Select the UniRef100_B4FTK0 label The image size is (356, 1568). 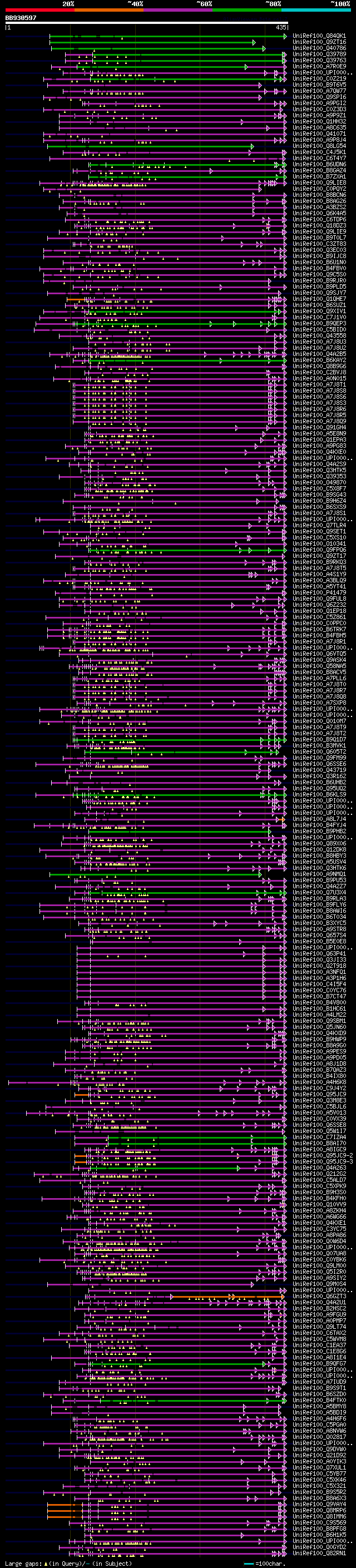319,1400
